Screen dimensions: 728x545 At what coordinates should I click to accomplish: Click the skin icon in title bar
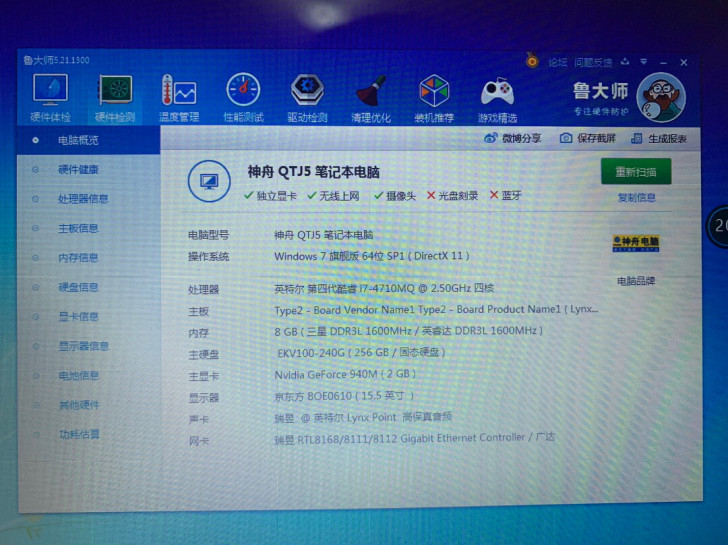(625, 62)
